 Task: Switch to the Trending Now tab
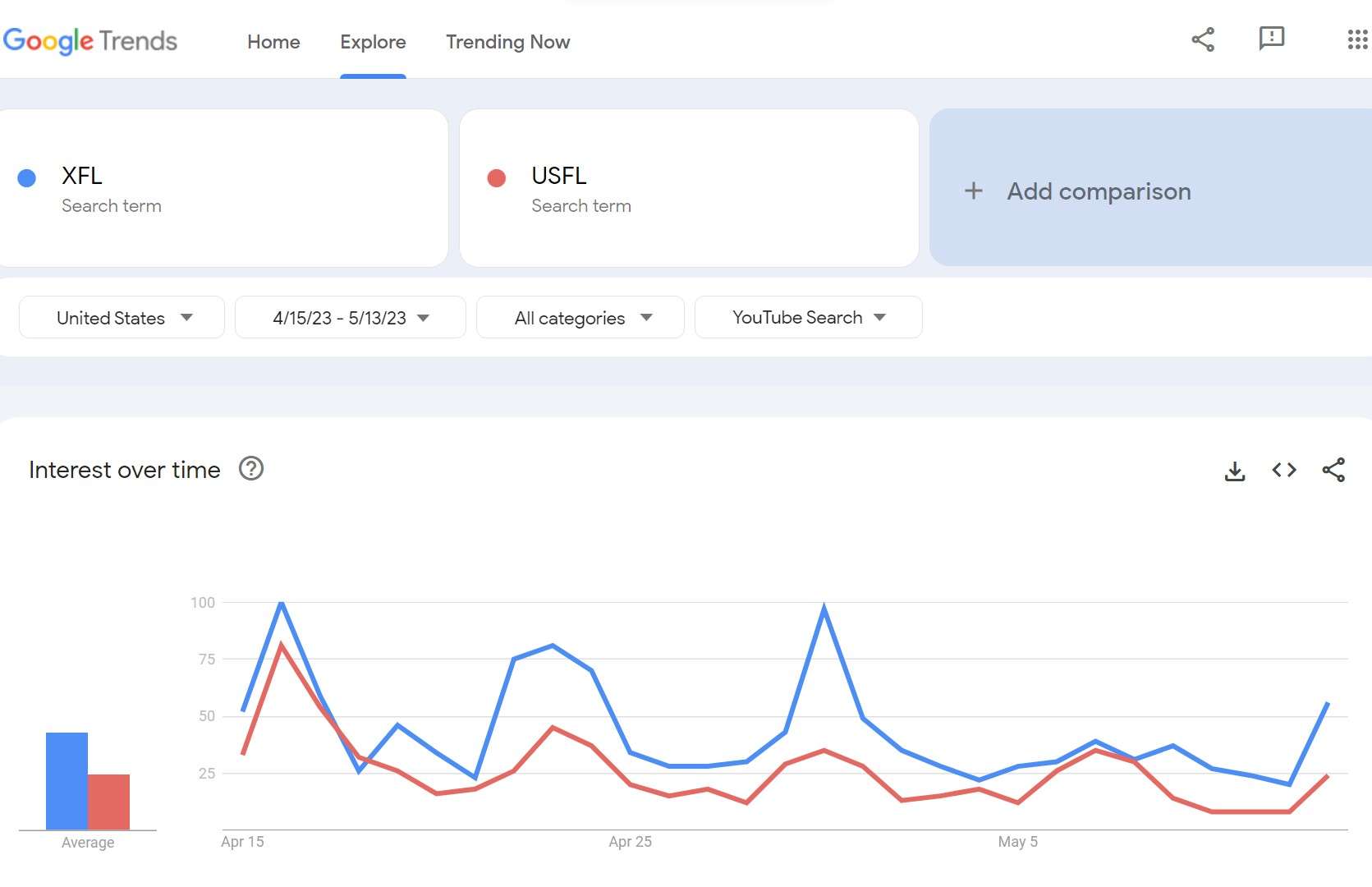(507, 42)
